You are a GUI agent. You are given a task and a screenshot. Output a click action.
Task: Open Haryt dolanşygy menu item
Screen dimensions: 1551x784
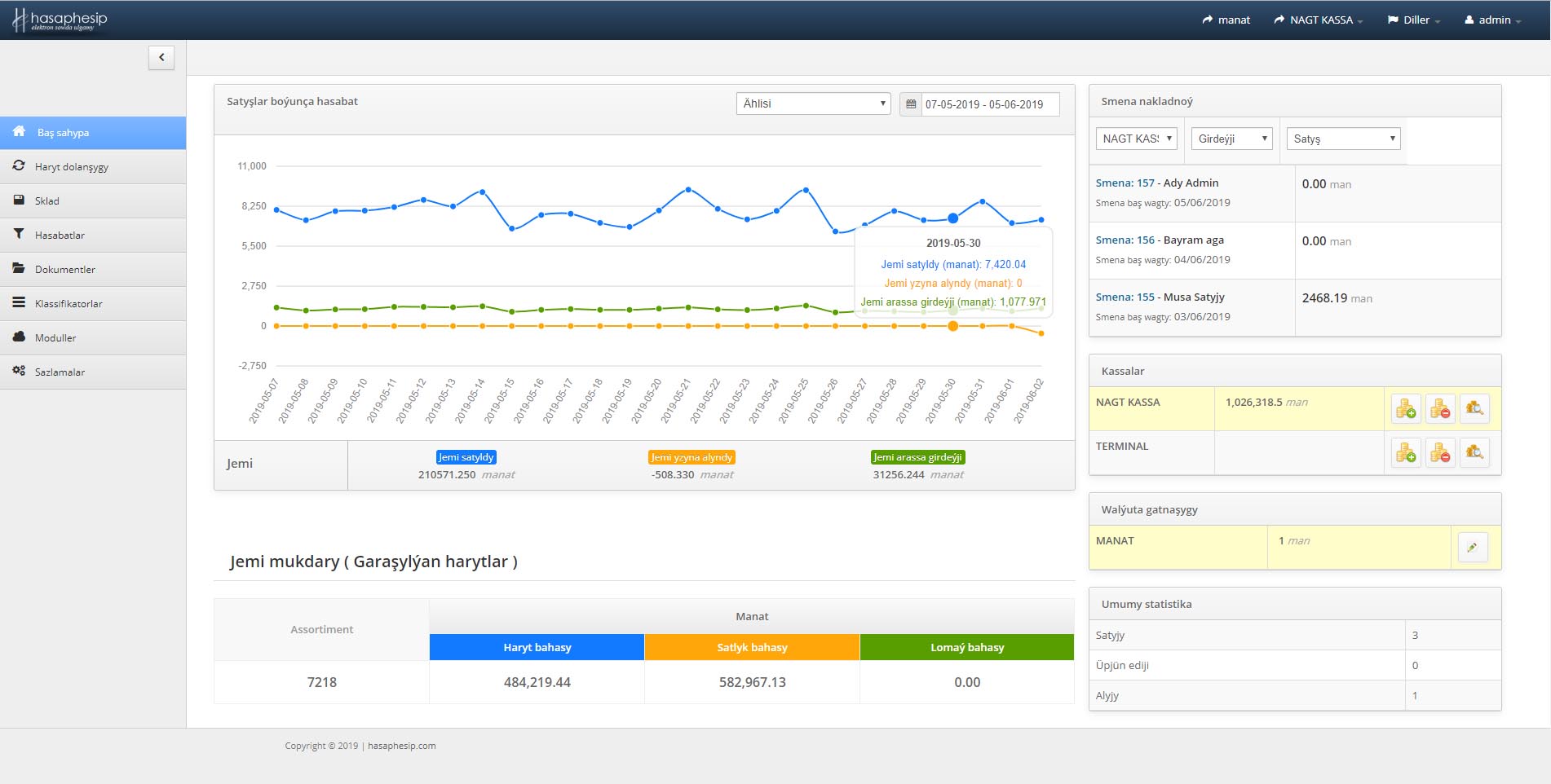(x=93, y=166)
